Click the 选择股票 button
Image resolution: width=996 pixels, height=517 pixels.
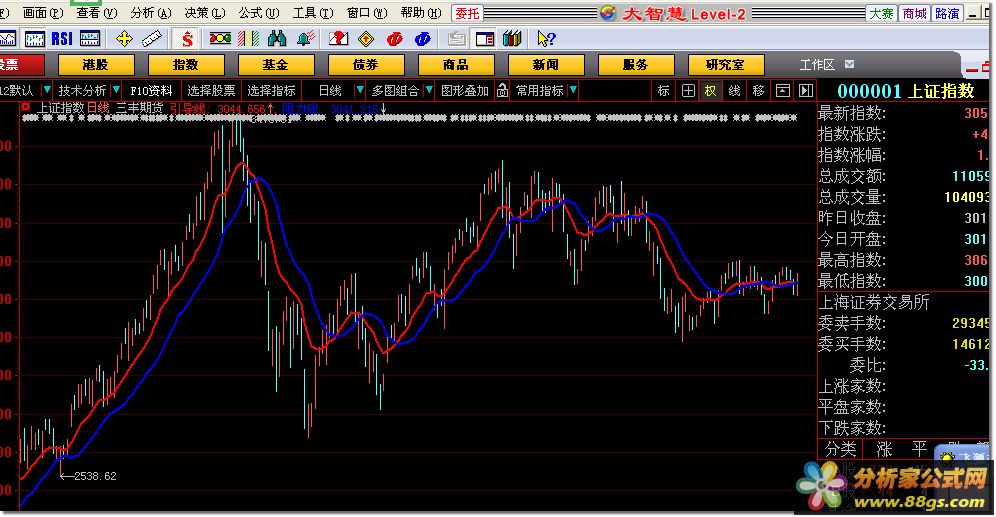(x=212, y=91)
